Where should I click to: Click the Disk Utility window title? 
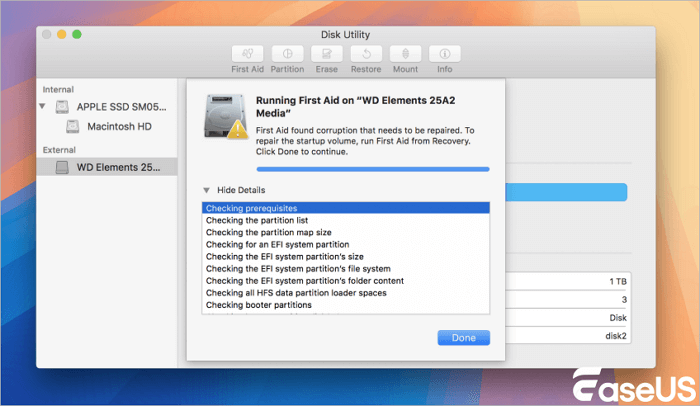(x=345, y=35)
